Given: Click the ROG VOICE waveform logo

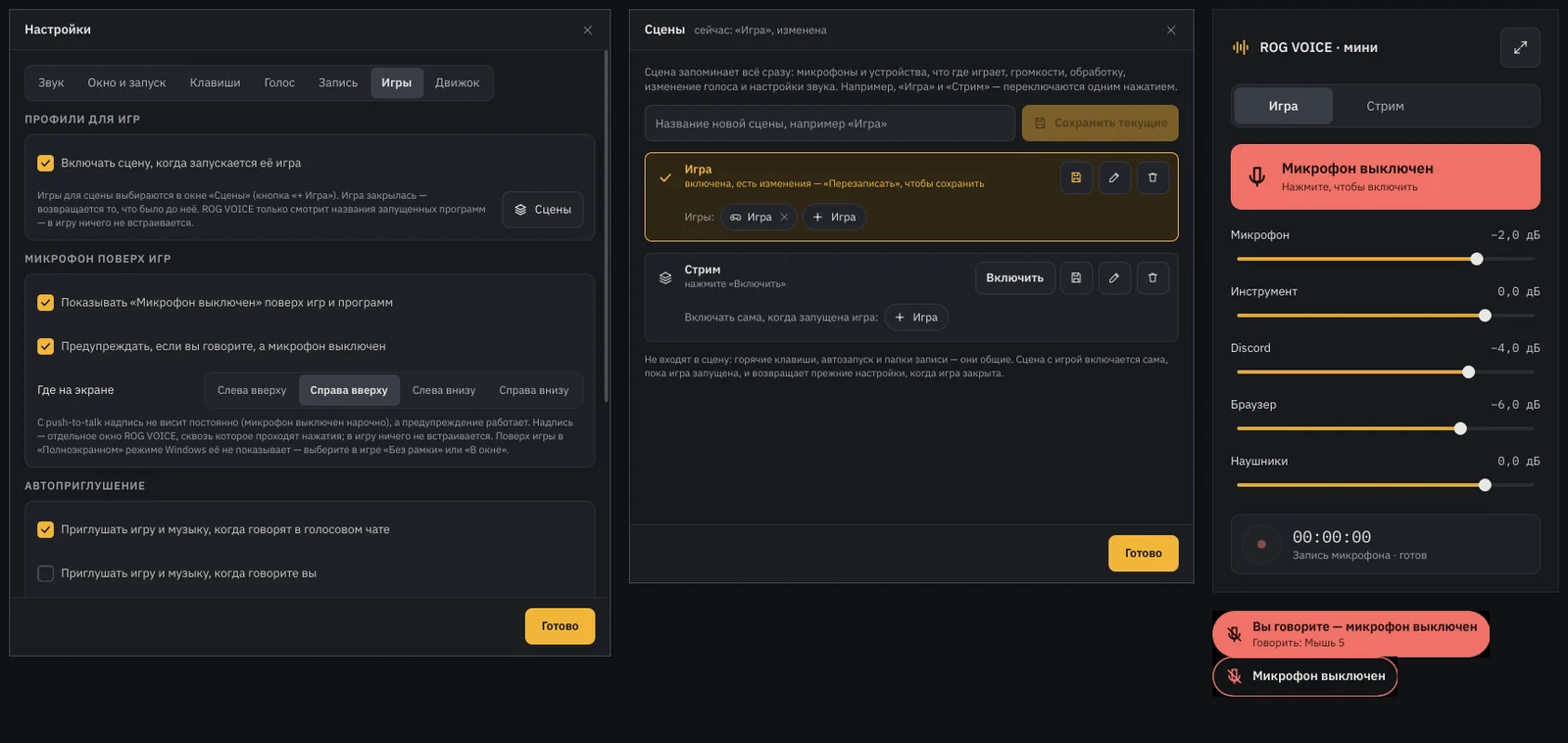Looking at the screenshot, I should [1241, 47].
